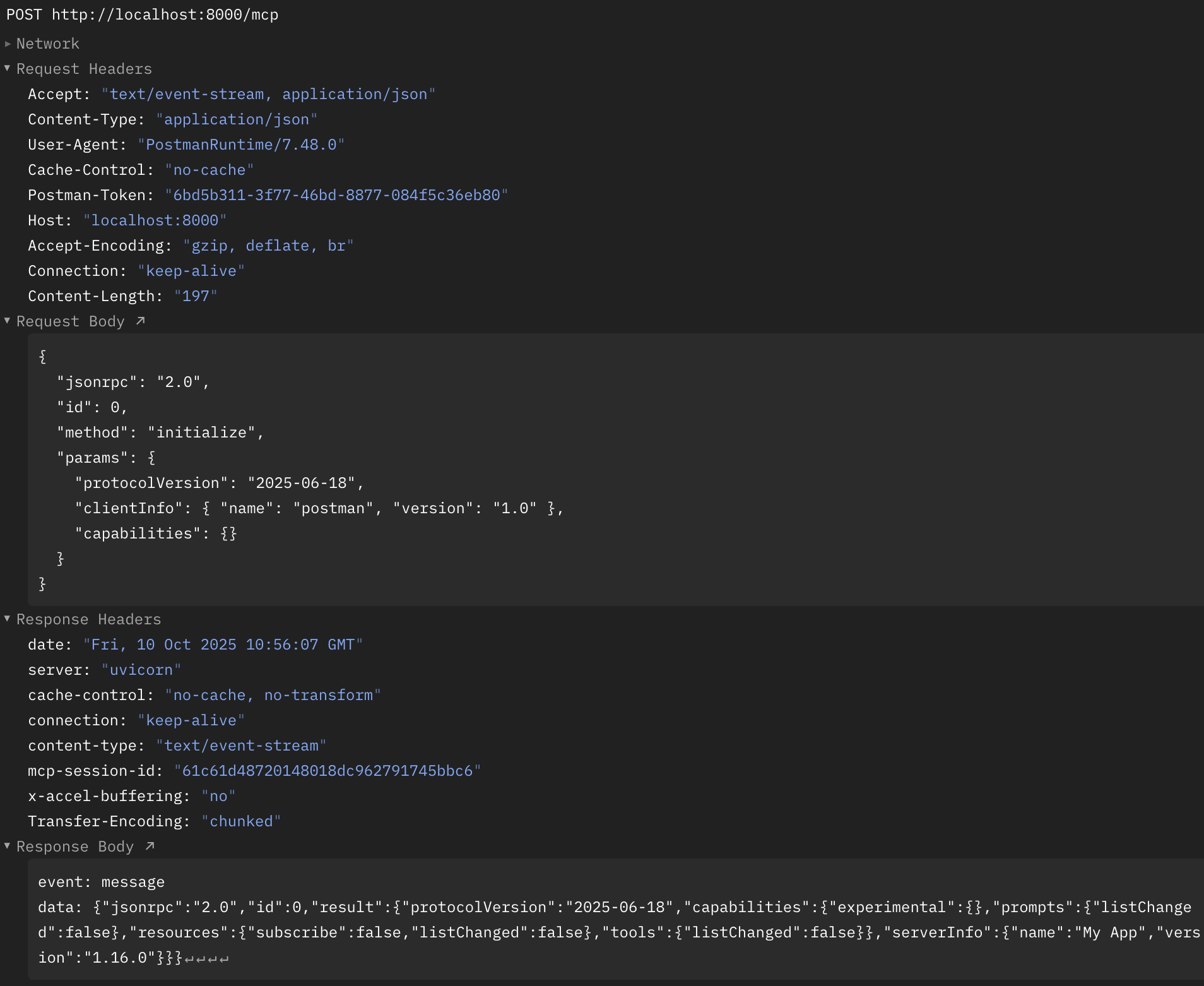Click the Accept-Encoding value gzip, deflate, br
1204x986 pixels.
click(268, 245)
